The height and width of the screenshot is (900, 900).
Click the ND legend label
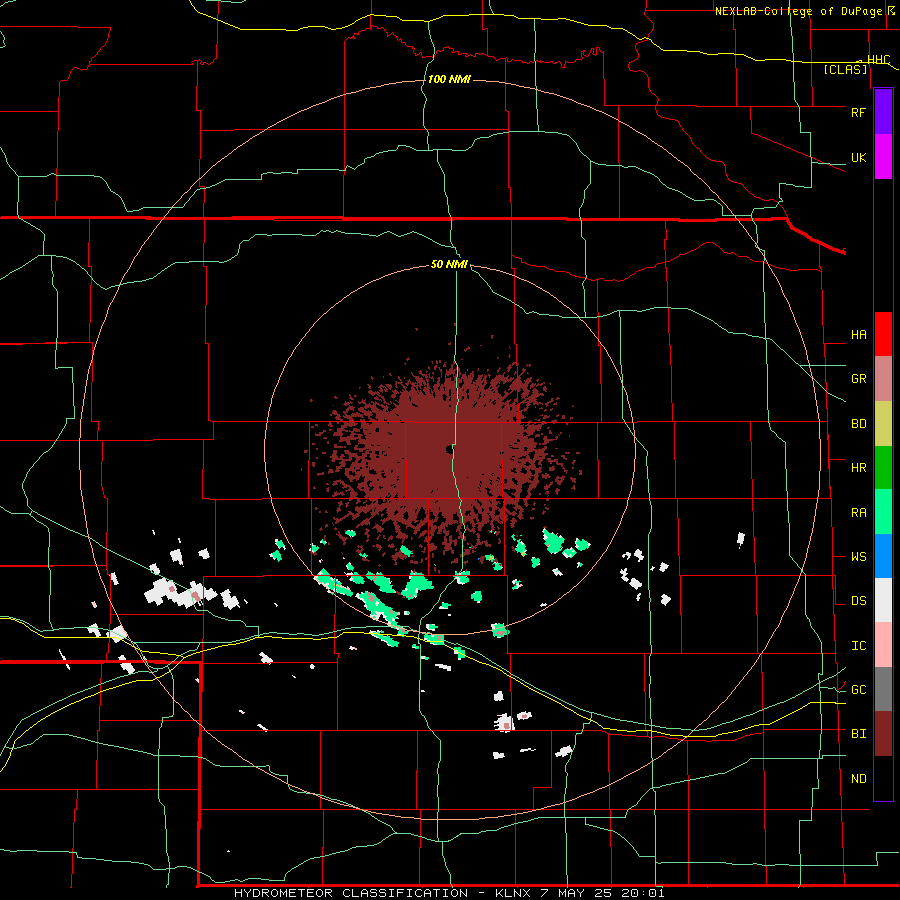(858, 779)
